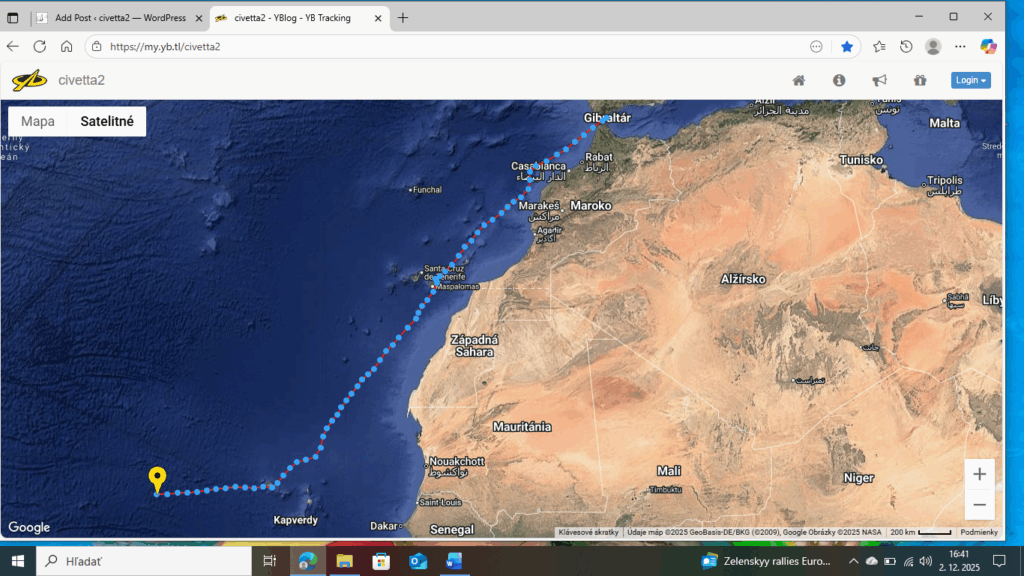Open the gift icon in navbar

[x=920, y=81]
